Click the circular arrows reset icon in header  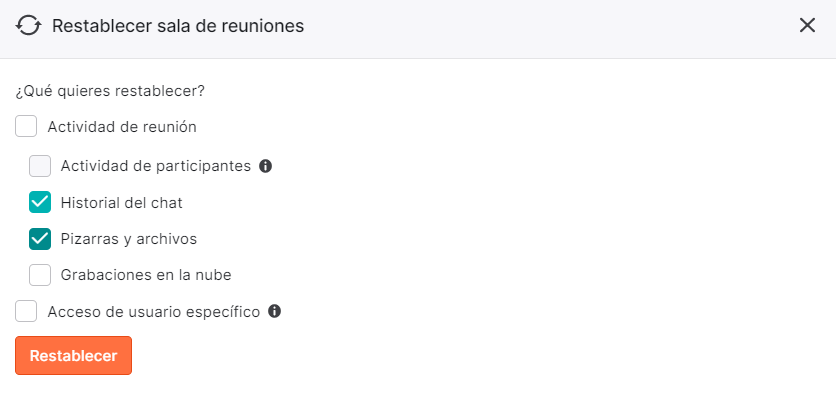[x=28, y=26]
